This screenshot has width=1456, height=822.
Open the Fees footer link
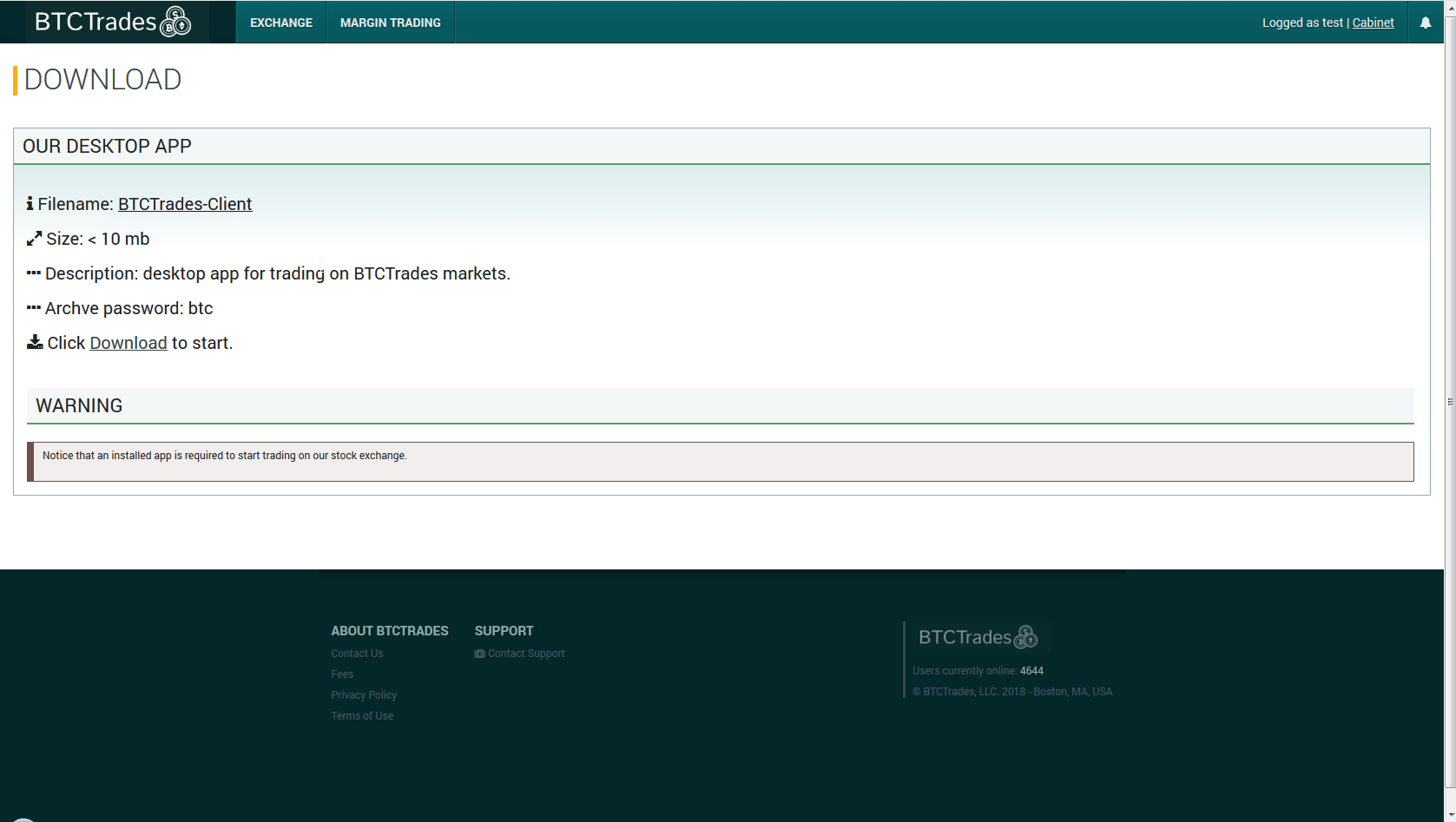pos(342,674)
